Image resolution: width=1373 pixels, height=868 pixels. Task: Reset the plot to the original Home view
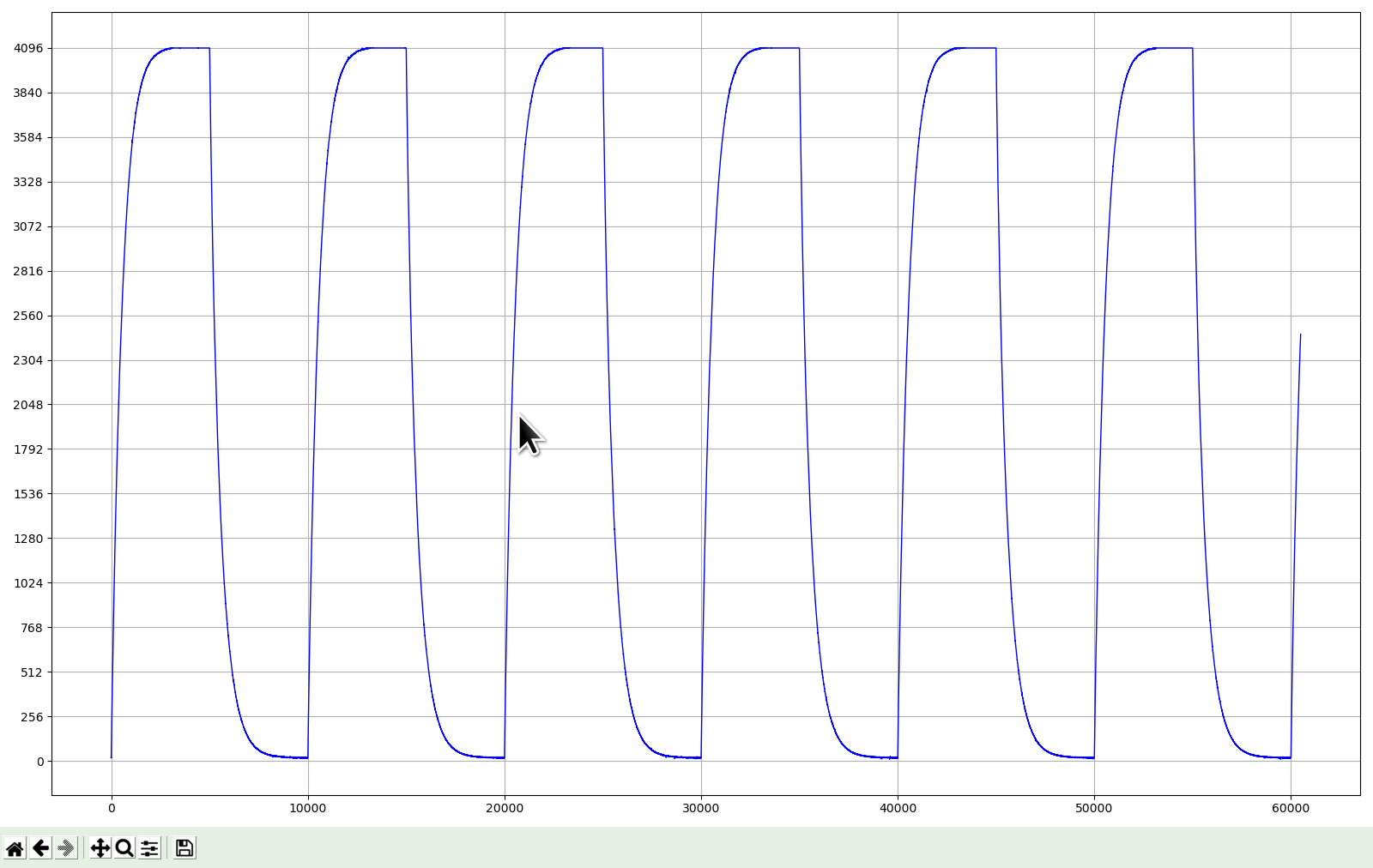(15, 848)
